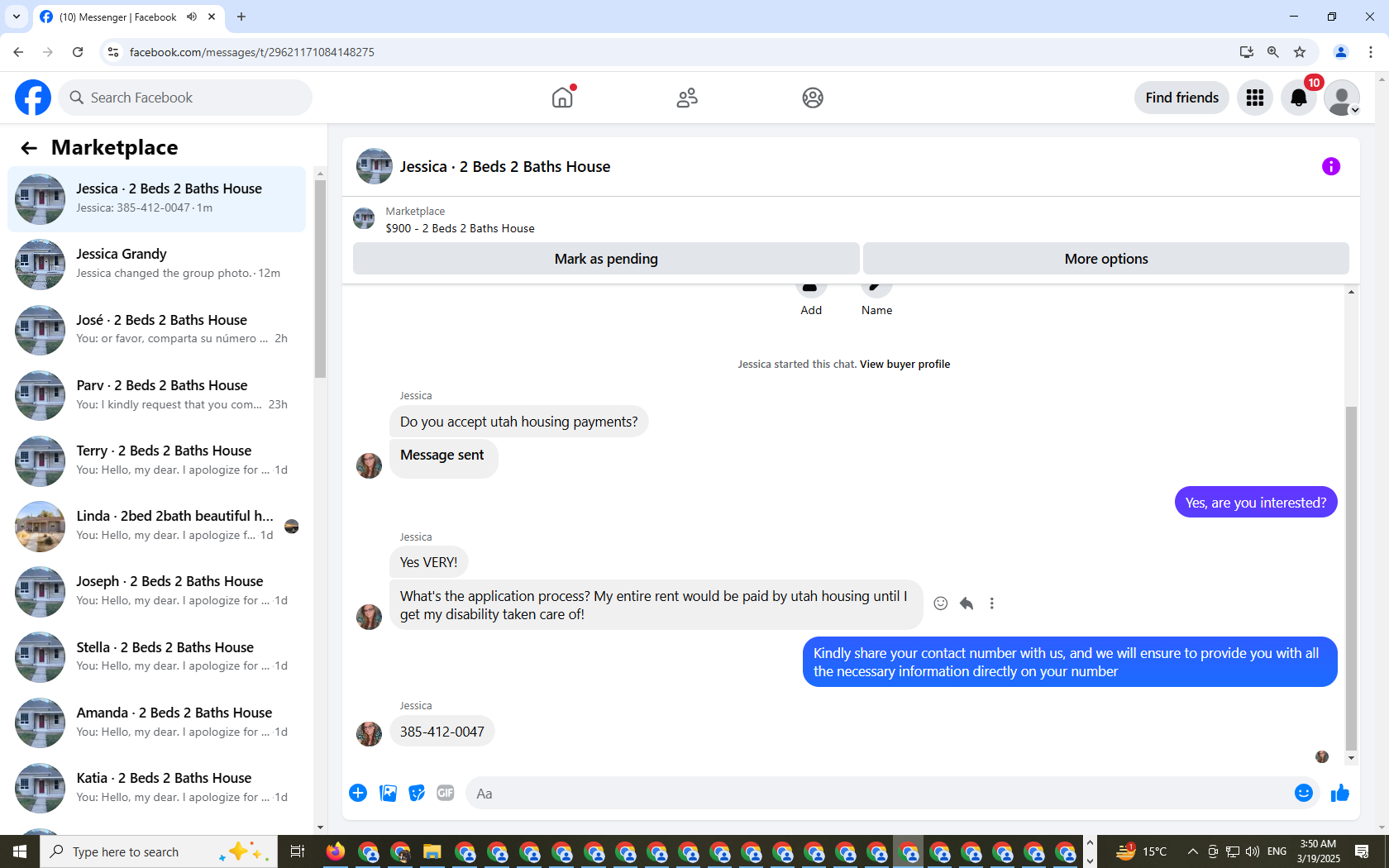Click Mark as pending

[x=606, y=259]
